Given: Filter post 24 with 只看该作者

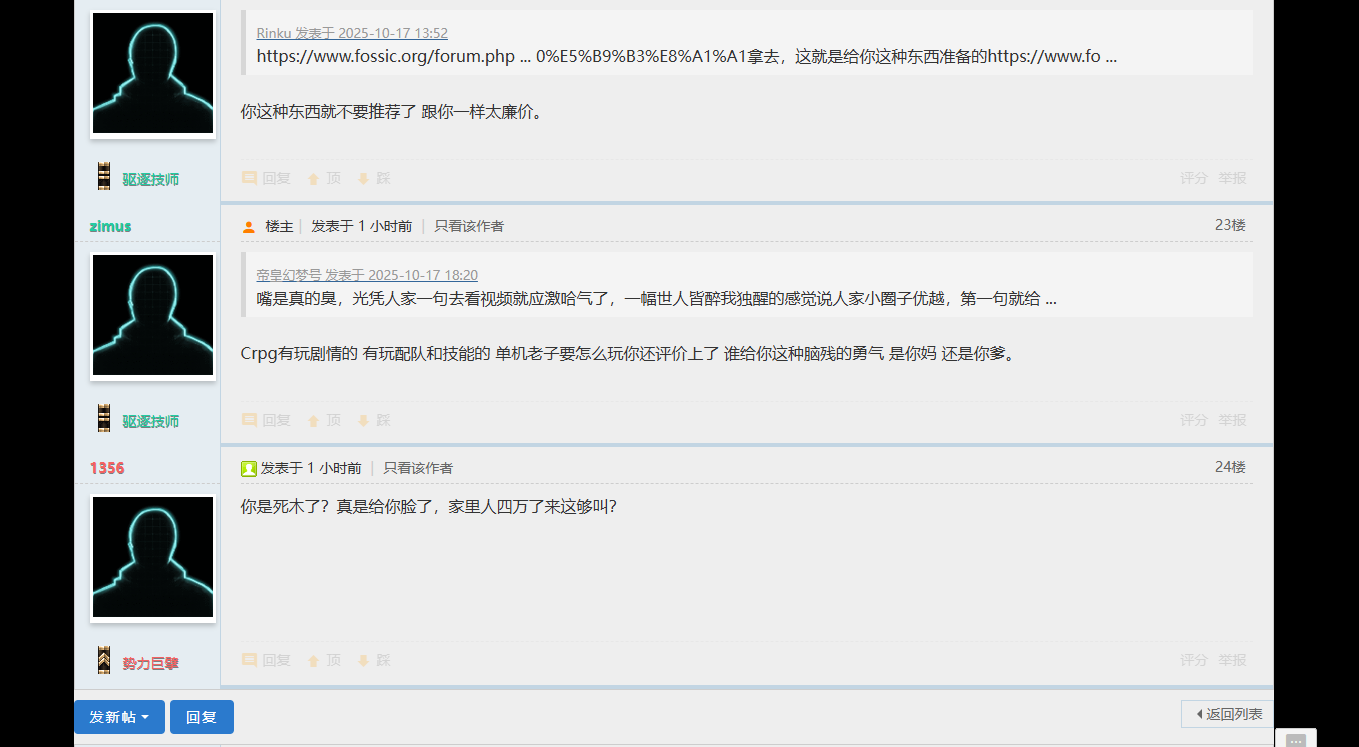Looking at the screenshot, I should coord(418,468).
